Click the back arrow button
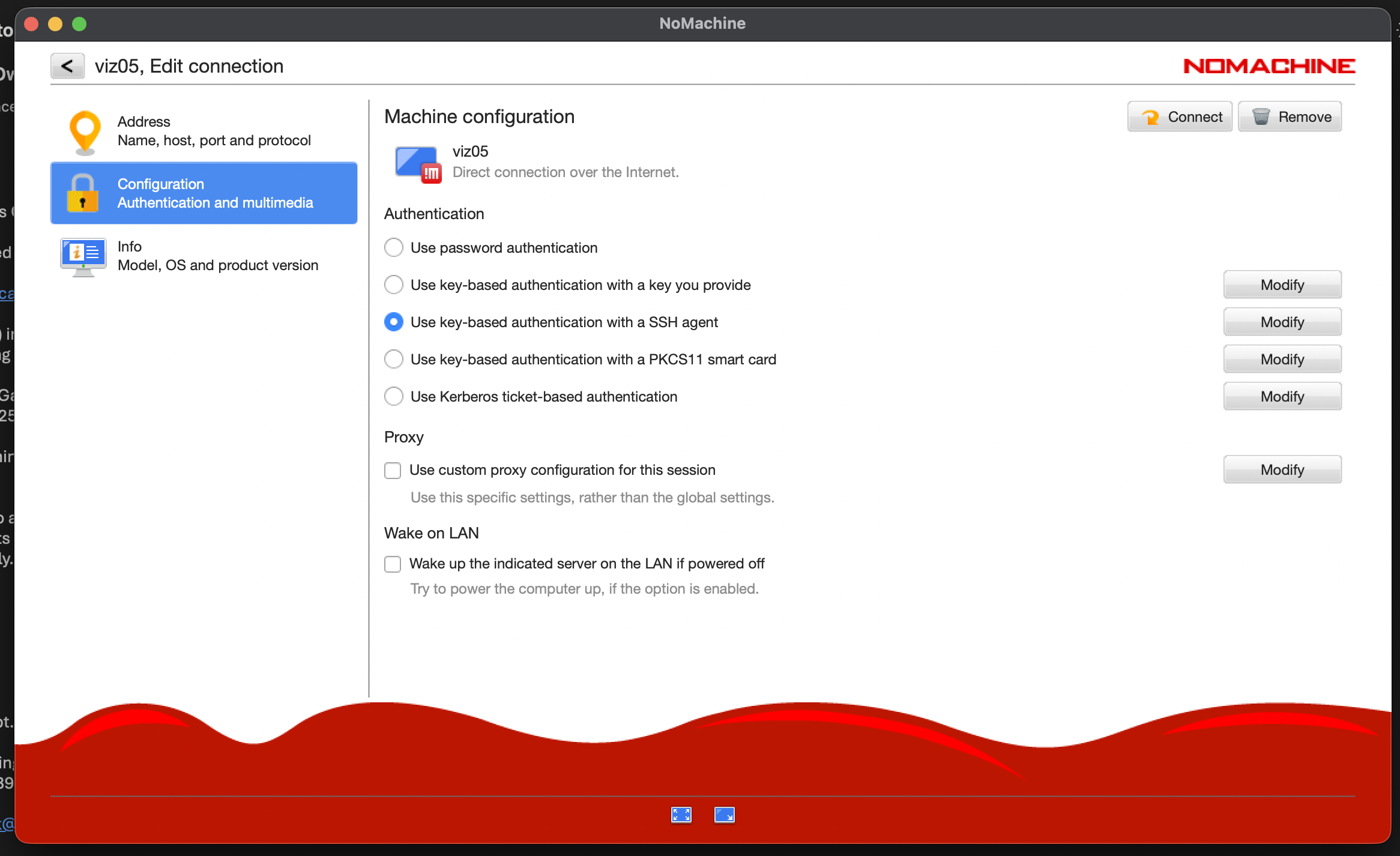 click(x=67, y=66)
